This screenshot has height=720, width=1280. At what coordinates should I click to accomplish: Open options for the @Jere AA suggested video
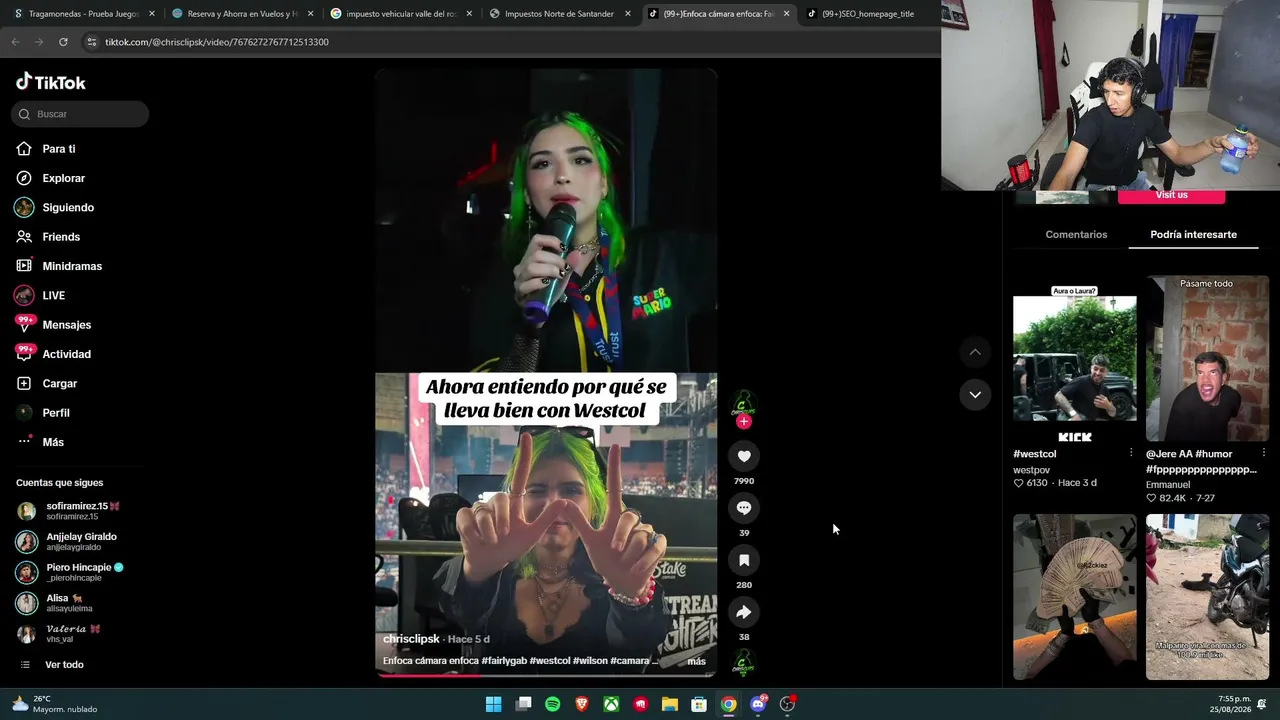1264,453
